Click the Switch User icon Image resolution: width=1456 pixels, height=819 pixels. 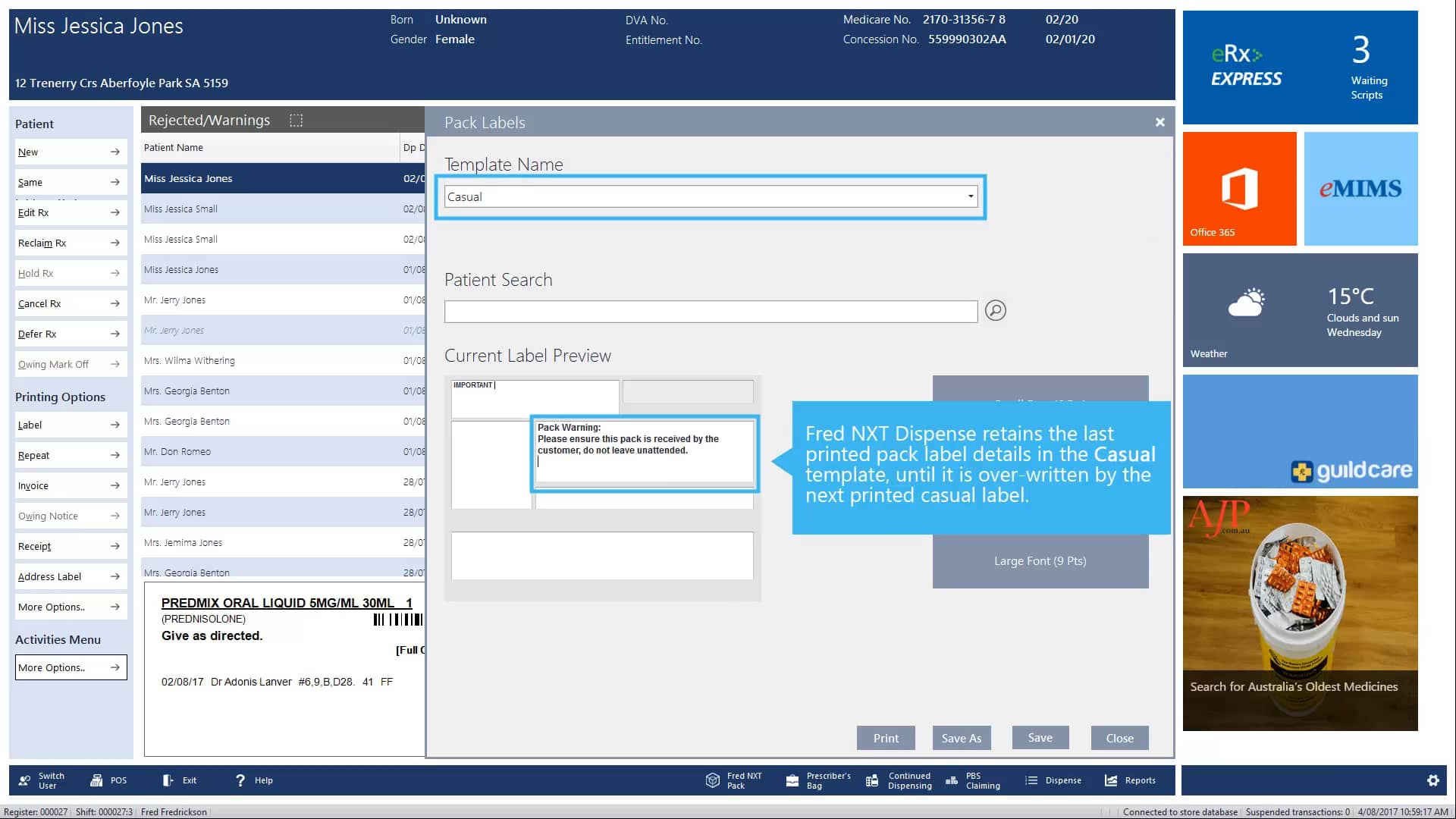(x=25, y=780)
